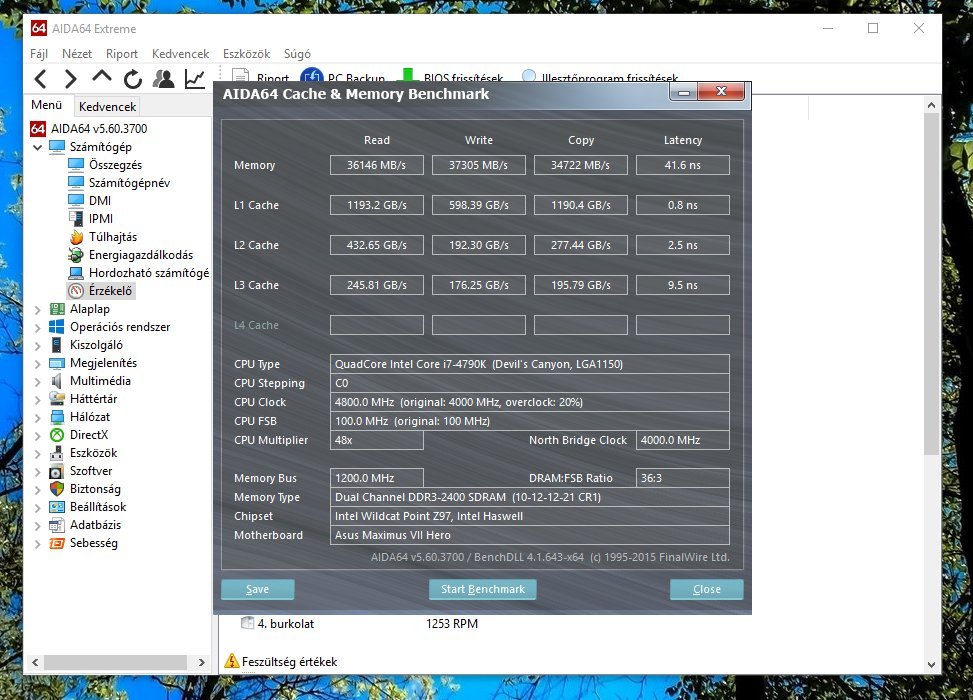
Task: Select the Háttértár storage icon
Action: [57, 398]
